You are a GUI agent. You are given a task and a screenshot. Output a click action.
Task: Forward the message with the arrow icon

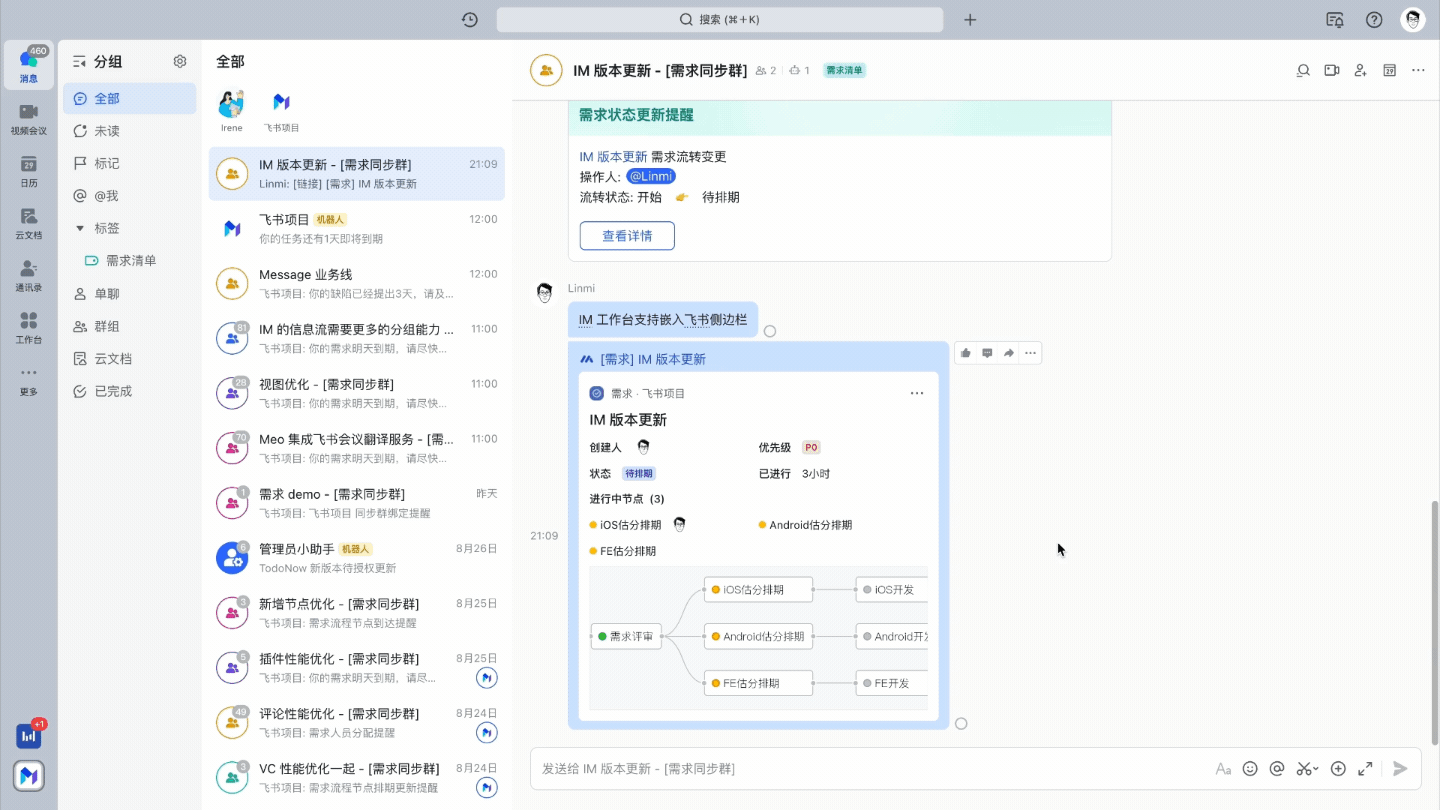point(1009,353)
